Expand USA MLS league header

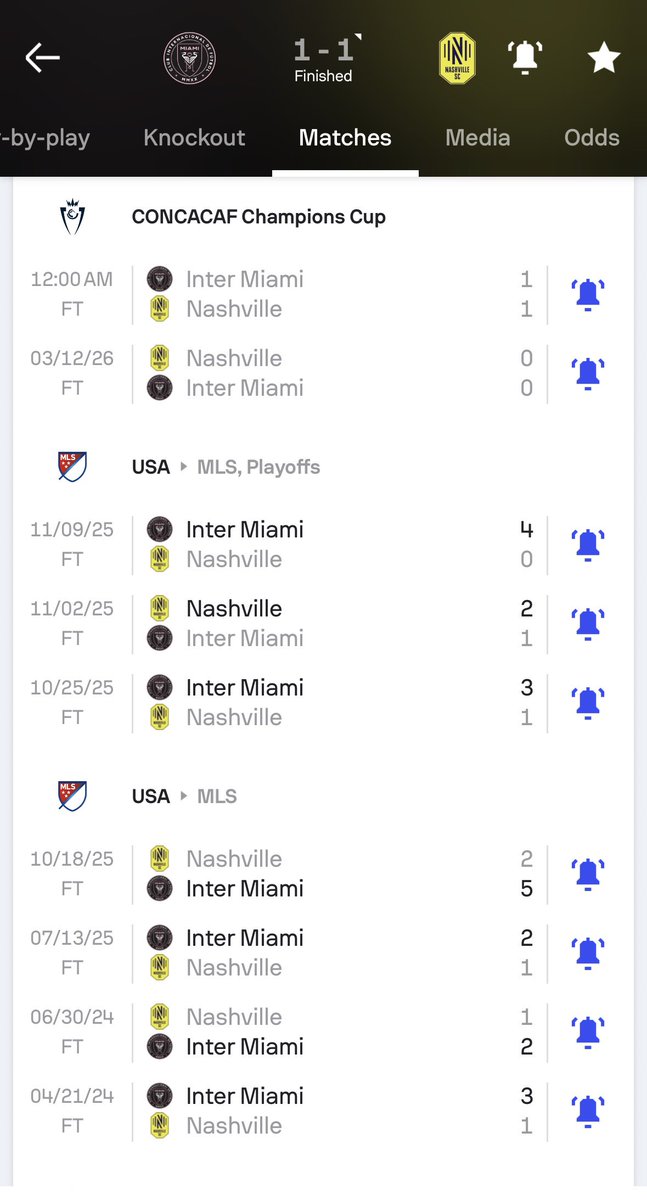click(185, 797)
